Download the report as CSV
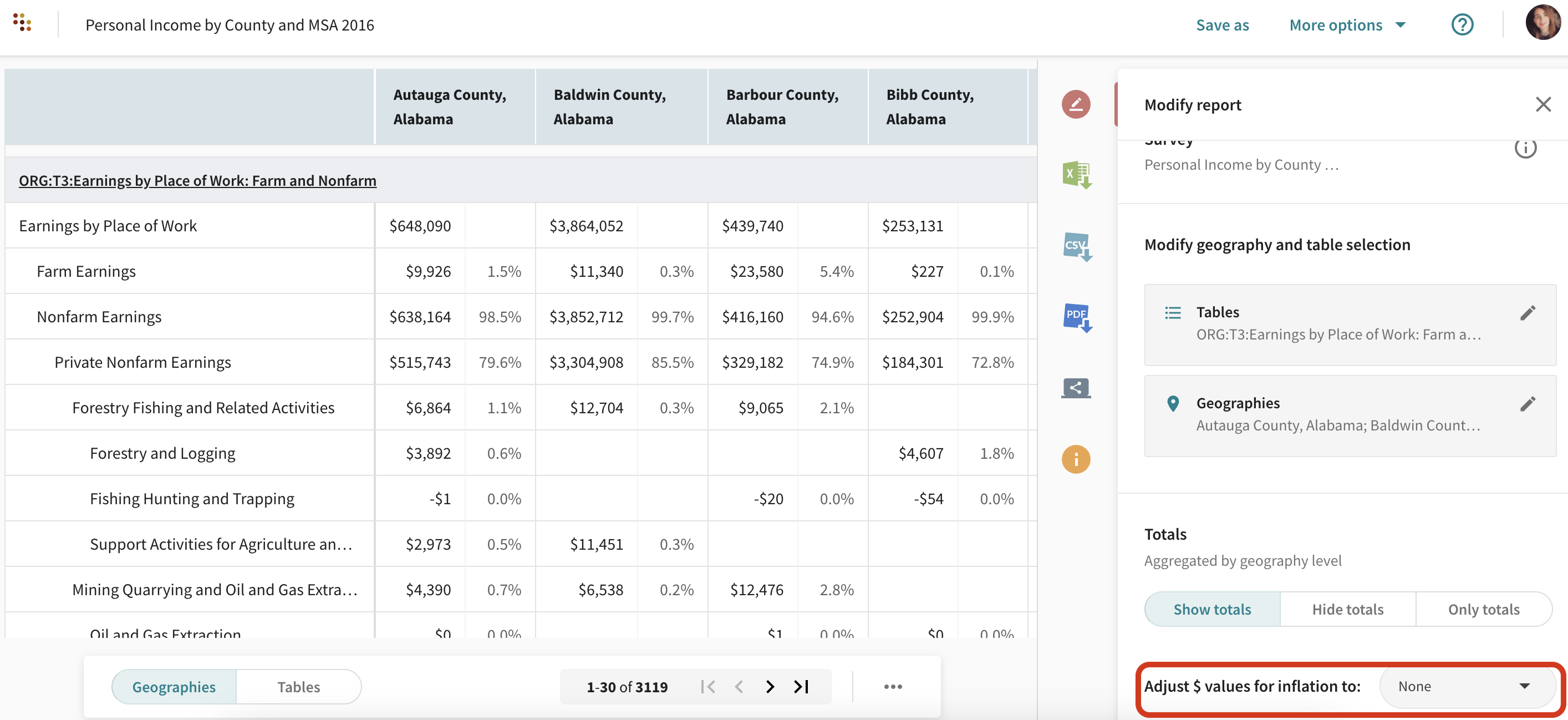This screenshot has width=1568, height=720. coord(1076,246)
